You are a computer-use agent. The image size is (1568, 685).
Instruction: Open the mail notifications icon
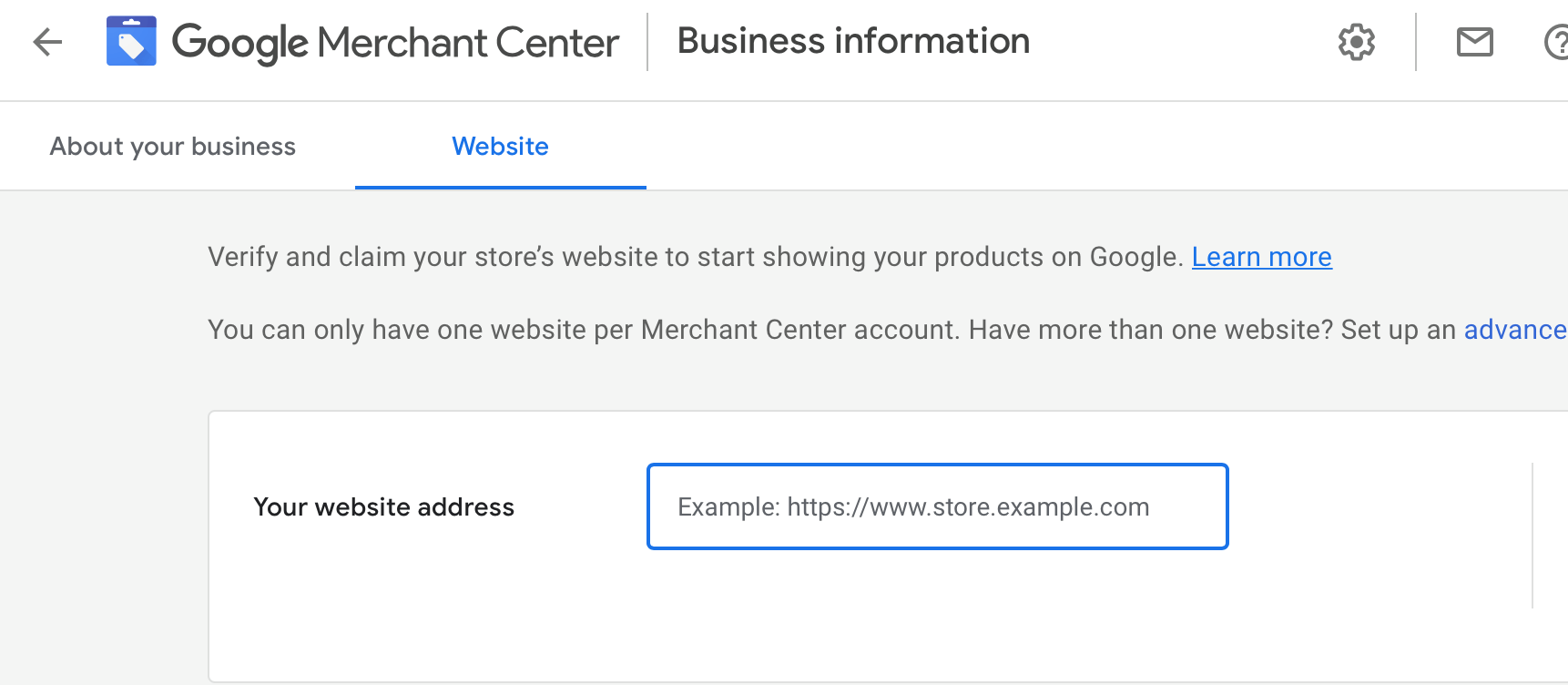pos(1474,42)
